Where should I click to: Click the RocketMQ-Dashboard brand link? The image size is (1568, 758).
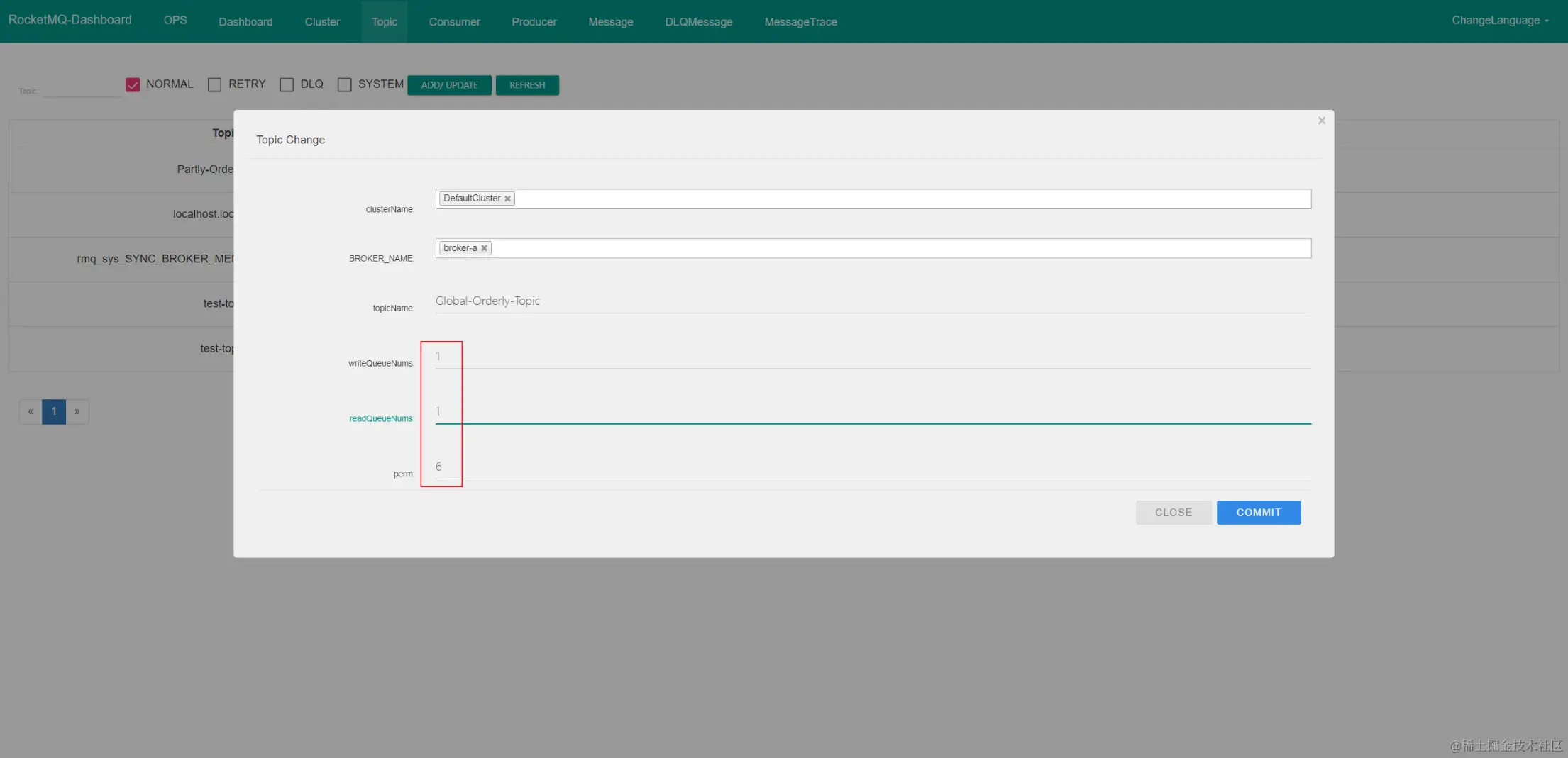point(70,20)
